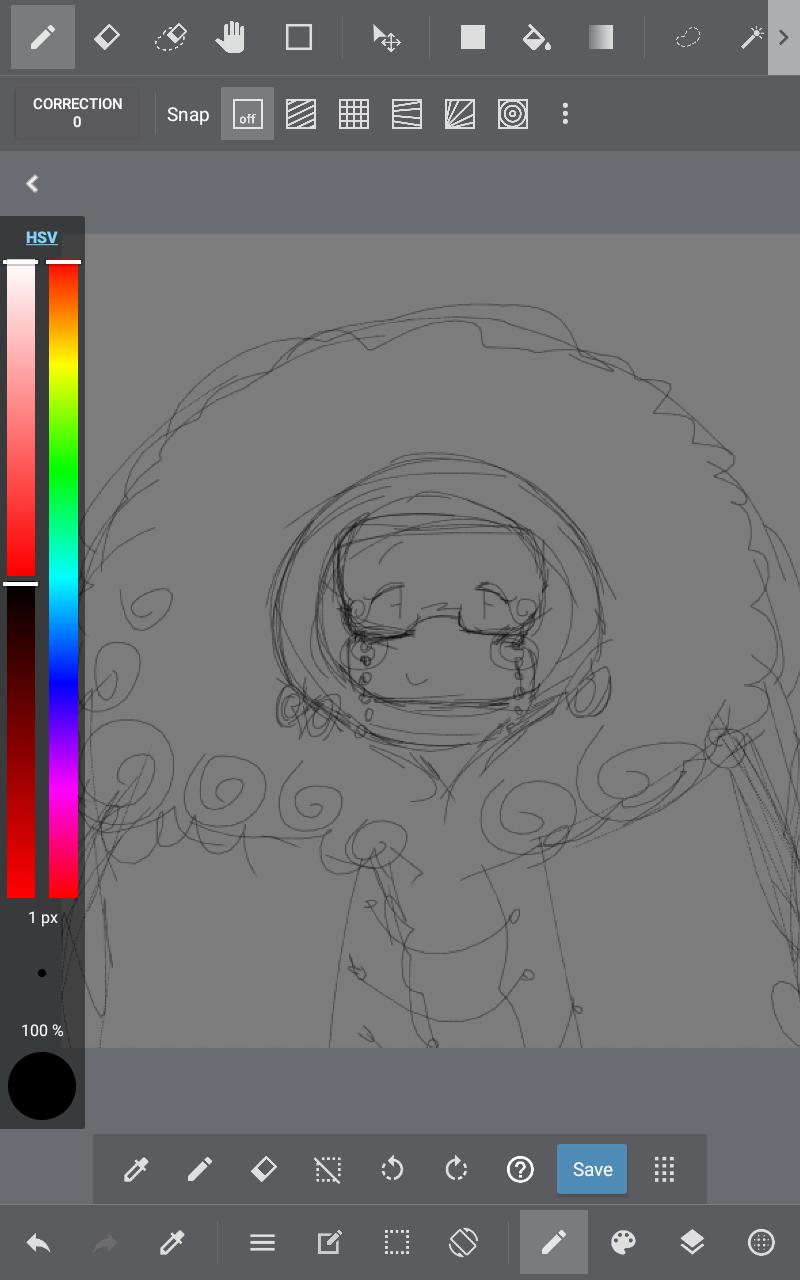This screenshot has width=800, height=1280.
Task: Select the dashed-outline eraser tool
Action: 171,38
